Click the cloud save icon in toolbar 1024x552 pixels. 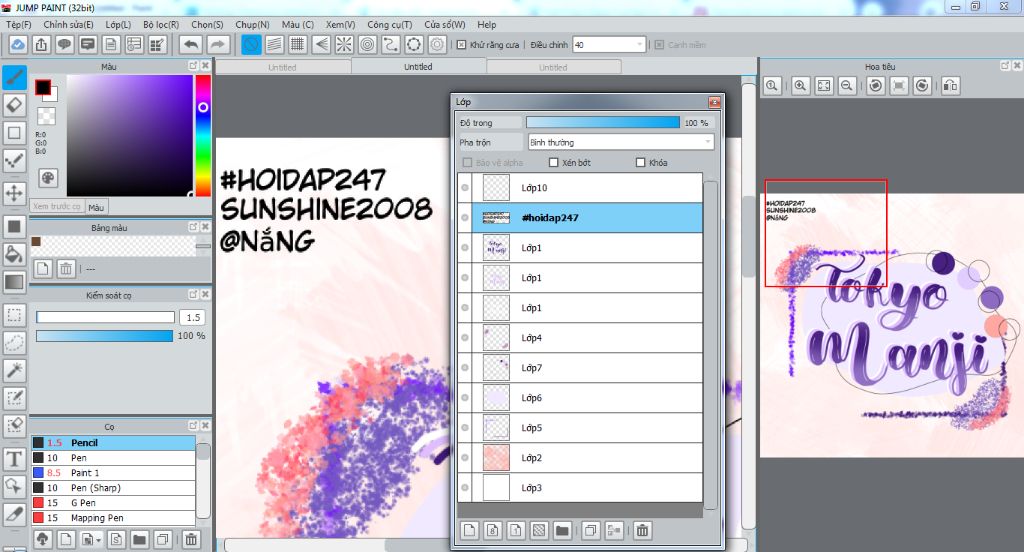(x=18, y=44)
